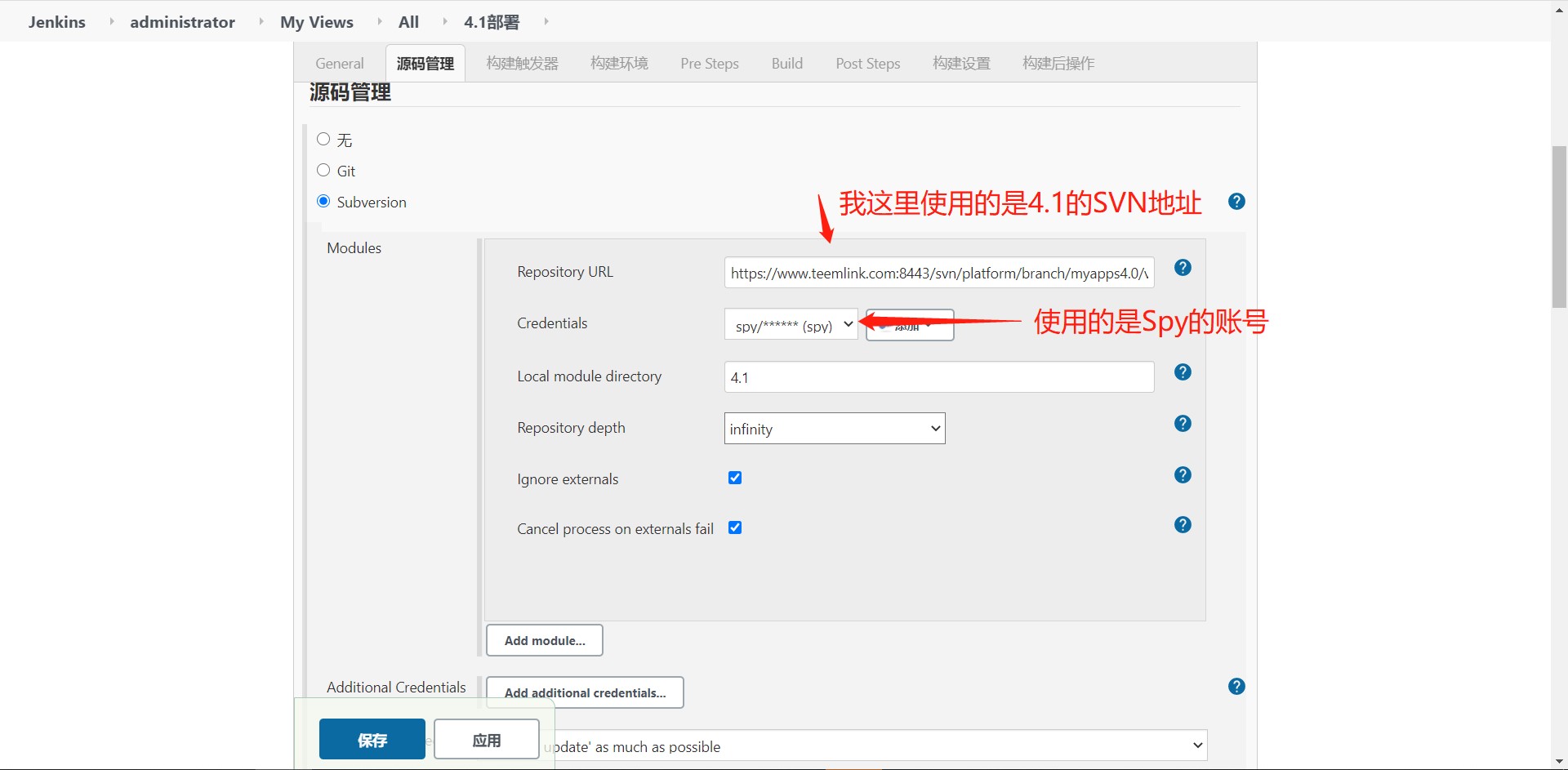This screenshot has width=1568, height=770.
Task: Open help for Additional Credentials section
Action: [1236, 687]
